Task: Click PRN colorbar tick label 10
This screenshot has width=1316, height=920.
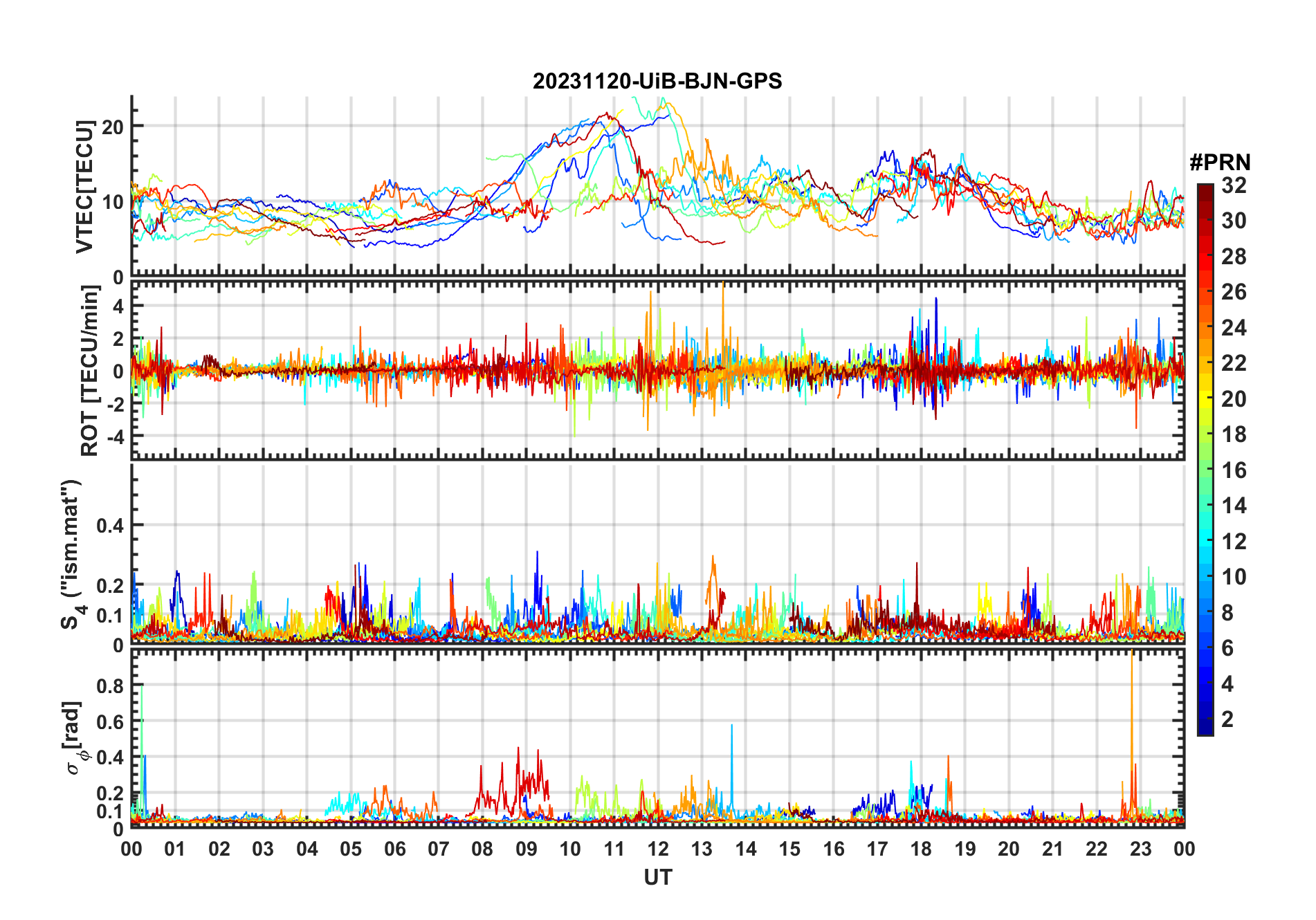Action: click(1234, 577)
